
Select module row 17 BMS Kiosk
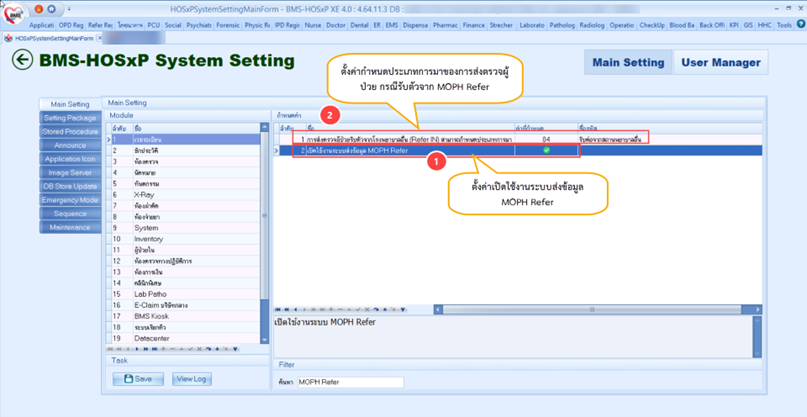coord(183,316)
